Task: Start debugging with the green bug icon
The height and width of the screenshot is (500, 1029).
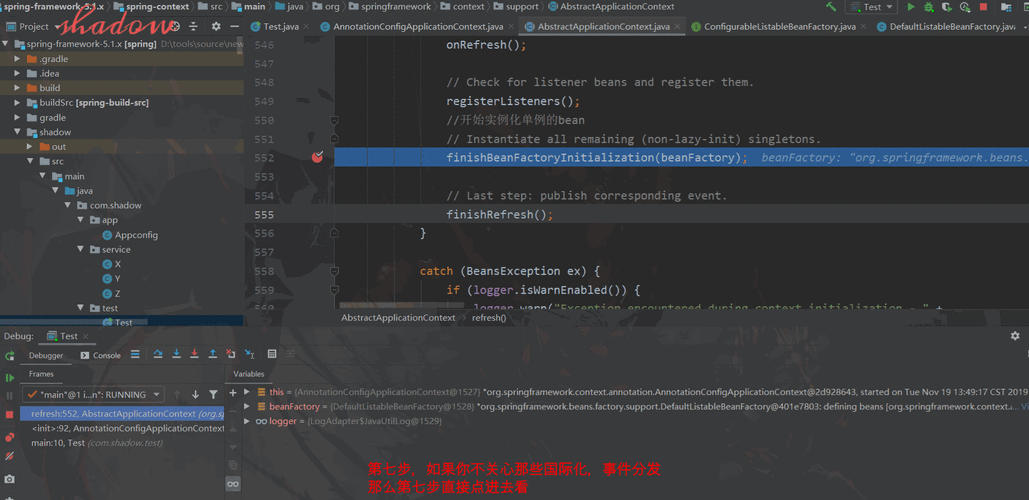Action: point(928,7)
